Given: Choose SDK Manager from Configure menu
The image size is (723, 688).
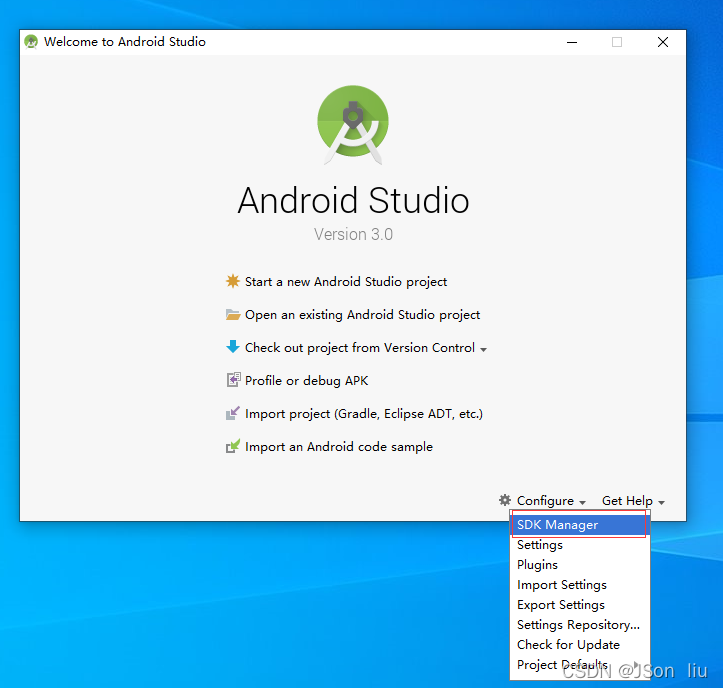Looking at the screenshot, I should click(580, 525).
